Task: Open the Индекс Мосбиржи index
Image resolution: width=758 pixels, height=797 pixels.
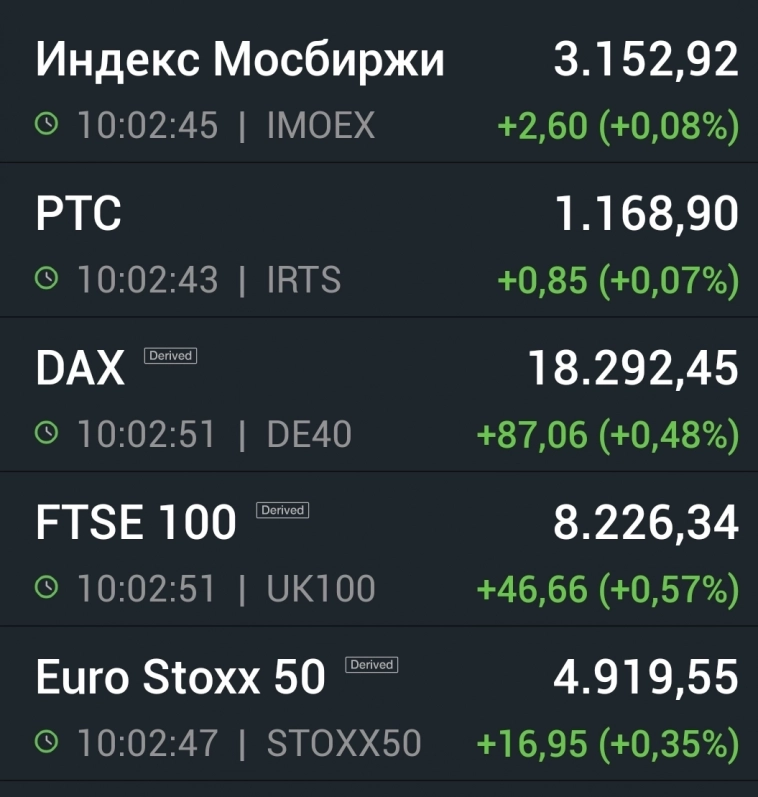Action: (x=240, y=60)
